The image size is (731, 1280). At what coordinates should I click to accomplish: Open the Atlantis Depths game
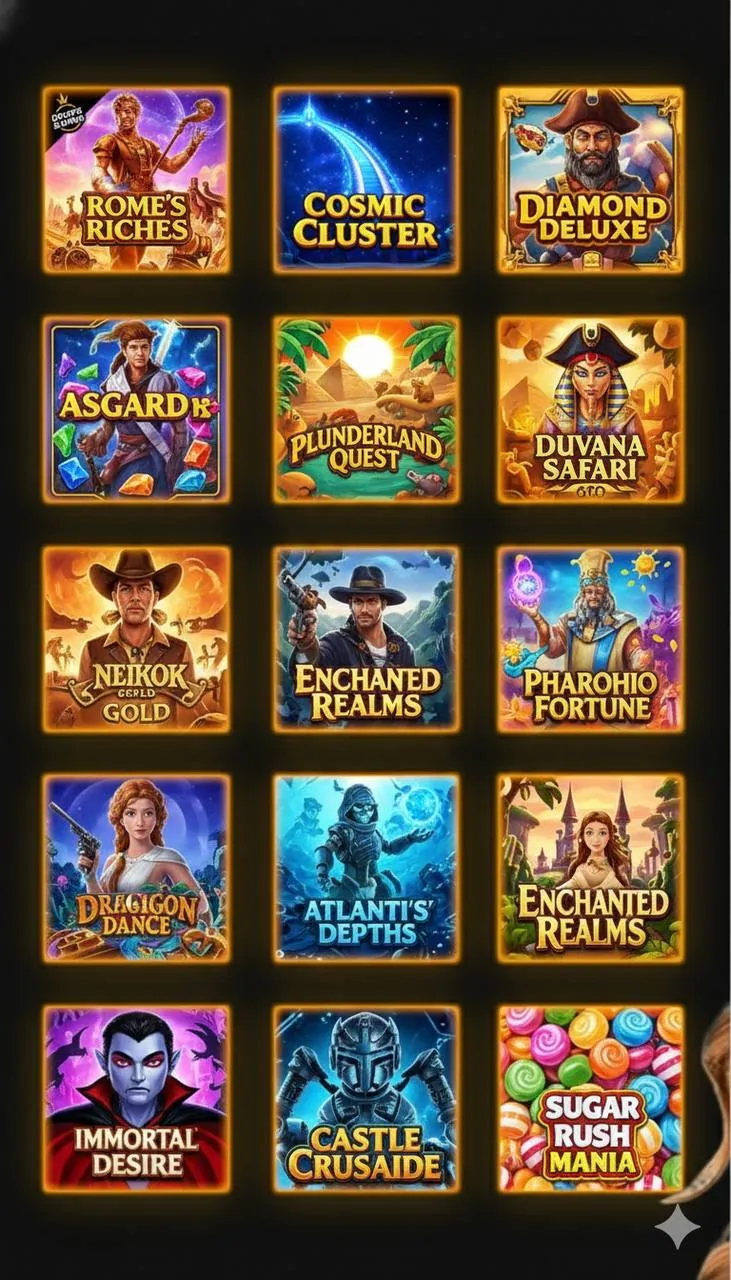[x=366, y=868]
